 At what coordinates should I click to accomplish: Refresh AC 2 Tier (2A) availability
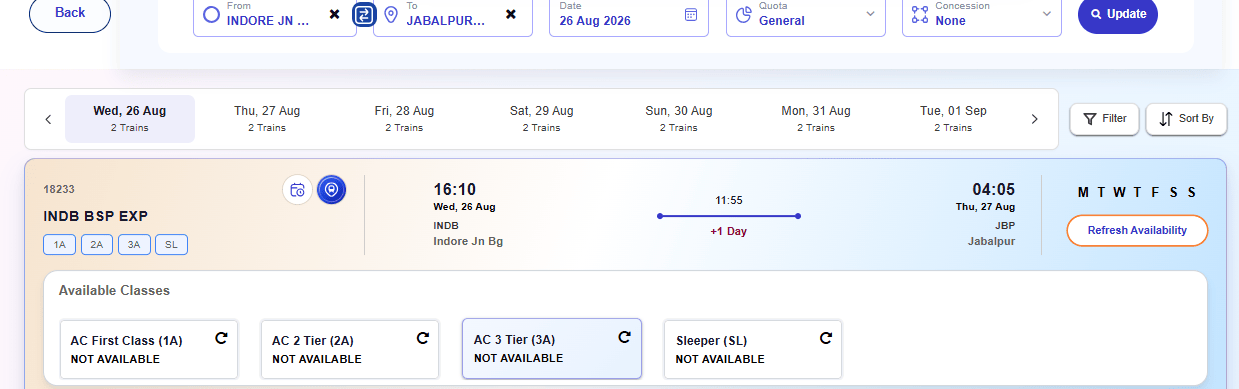point(423,339)
